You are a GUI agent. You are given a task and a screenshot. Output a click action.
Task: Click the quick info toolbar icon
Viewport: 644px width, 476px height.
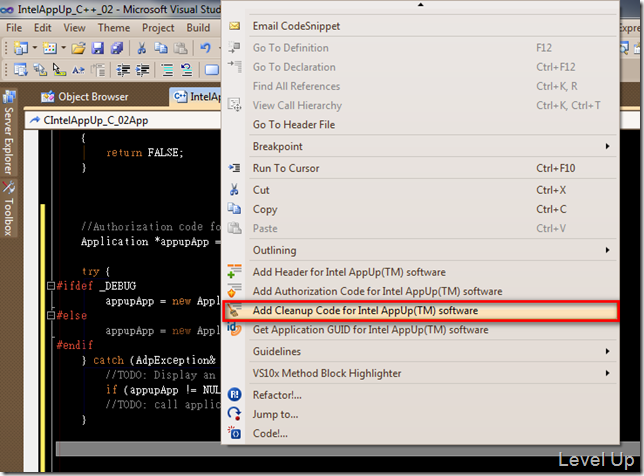[x=59, y=70]
